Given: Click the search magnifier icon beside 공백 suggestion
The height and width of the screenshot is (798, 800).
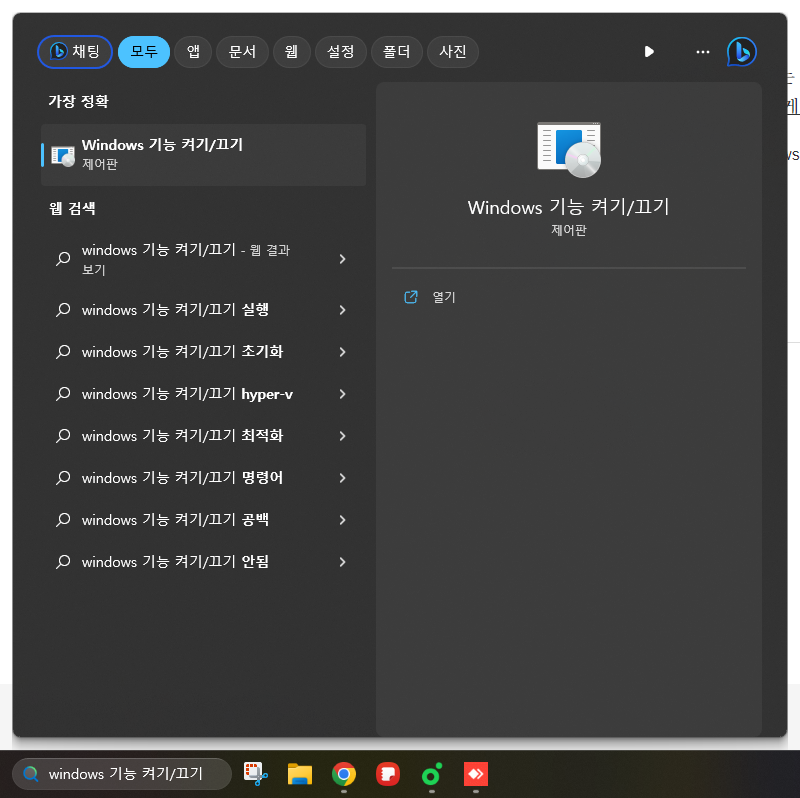Looking at the screenshot, I should [x=63, y=520].
